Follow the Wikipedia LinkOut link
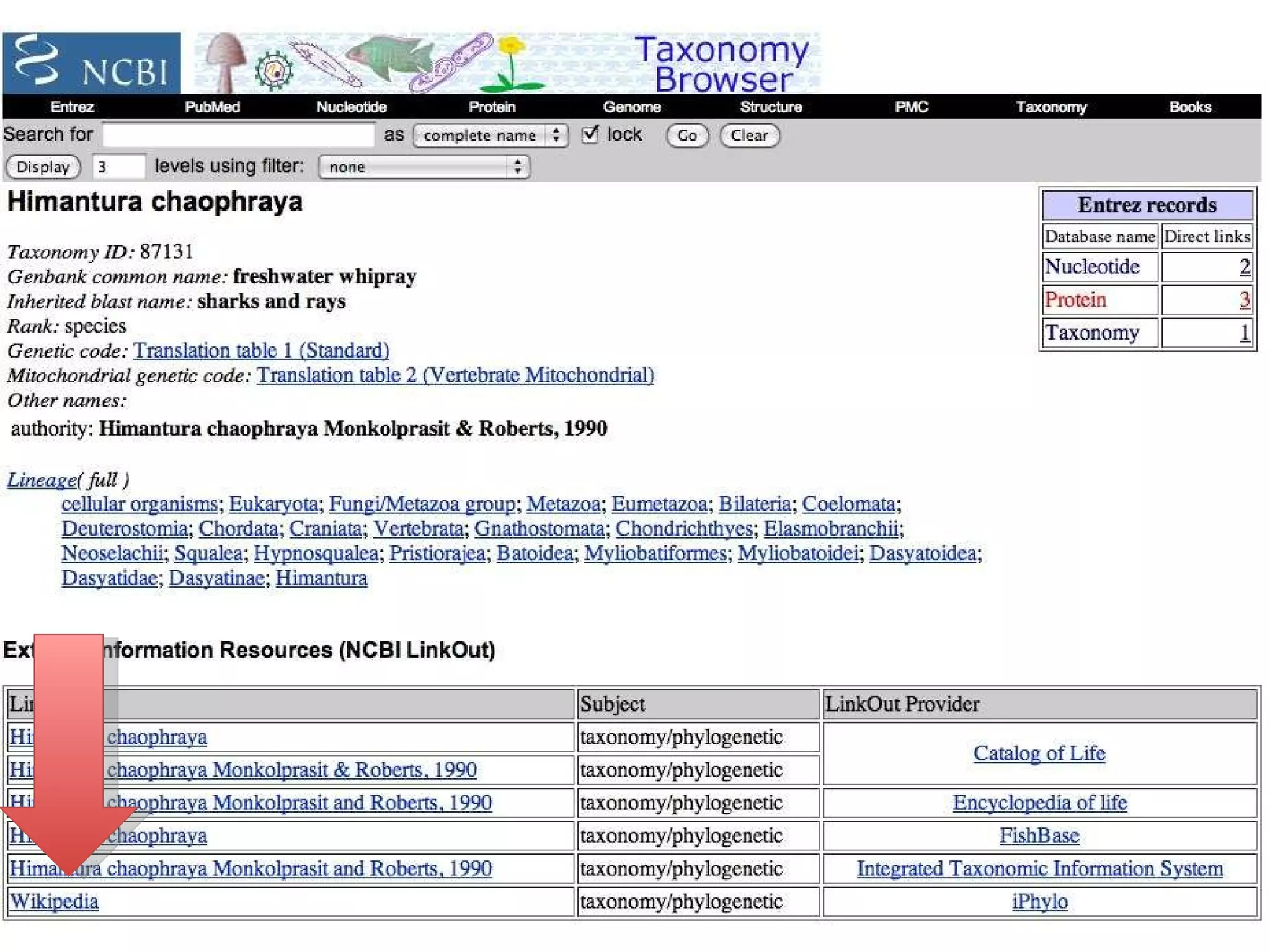The image size is (1270, 952). click(55, 901)
